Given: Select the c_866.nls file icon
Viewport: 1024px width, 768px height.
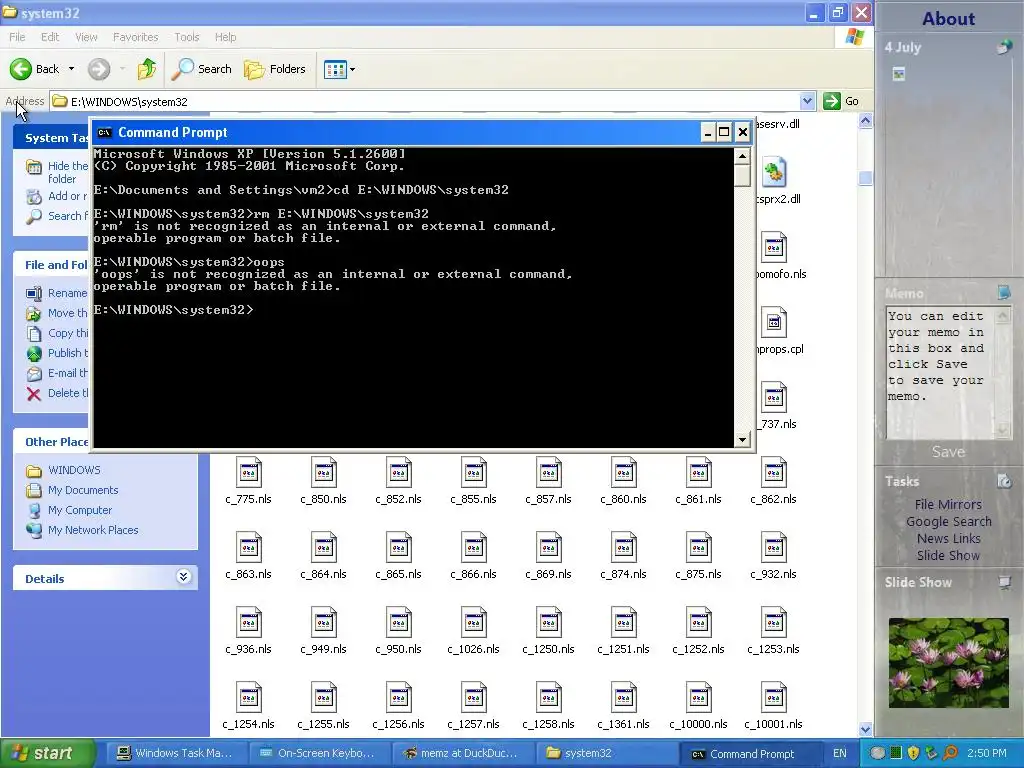Looking at the screenshot, I should pyautogui.click(x=474, y=548).
